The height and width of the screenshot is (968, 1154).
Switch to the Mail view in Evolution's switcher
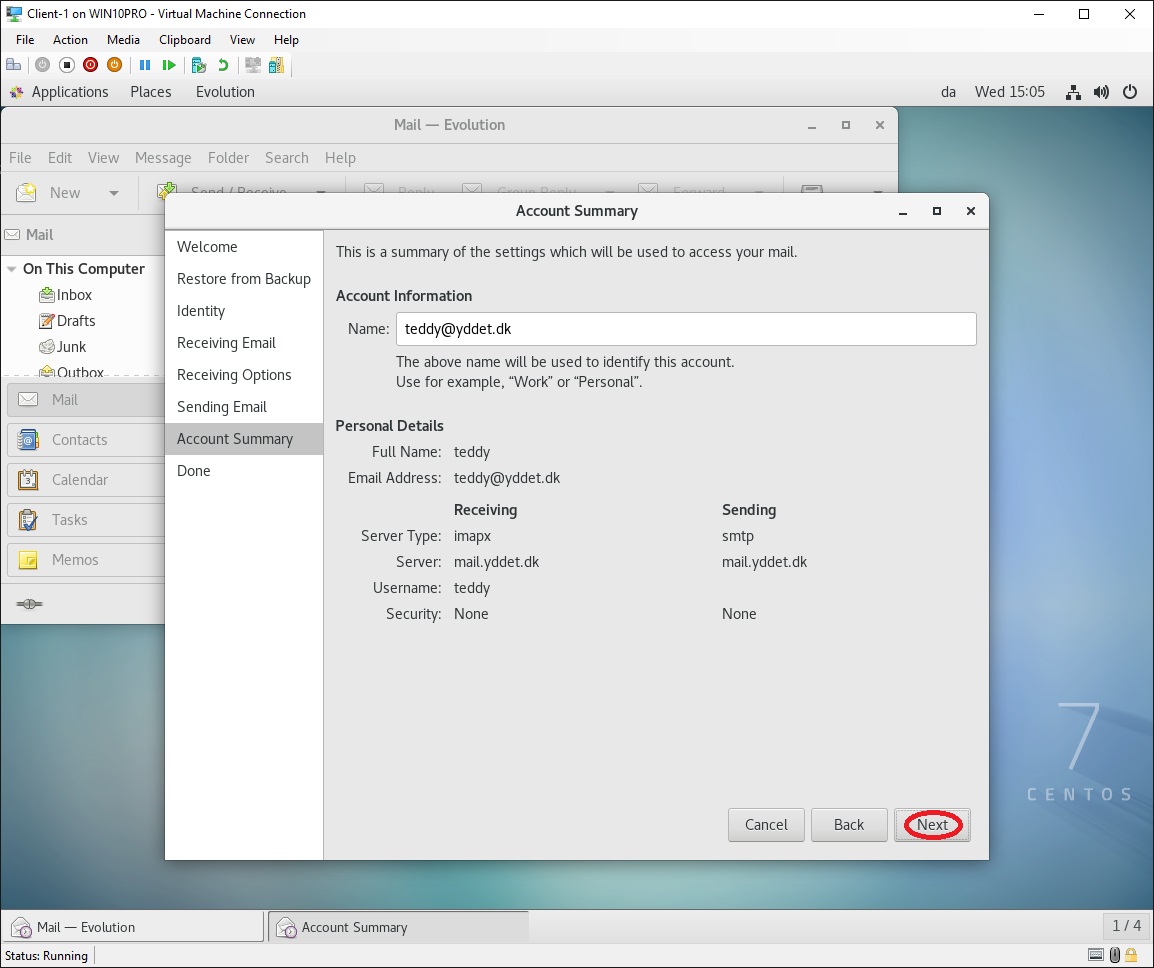coord(85,400)
